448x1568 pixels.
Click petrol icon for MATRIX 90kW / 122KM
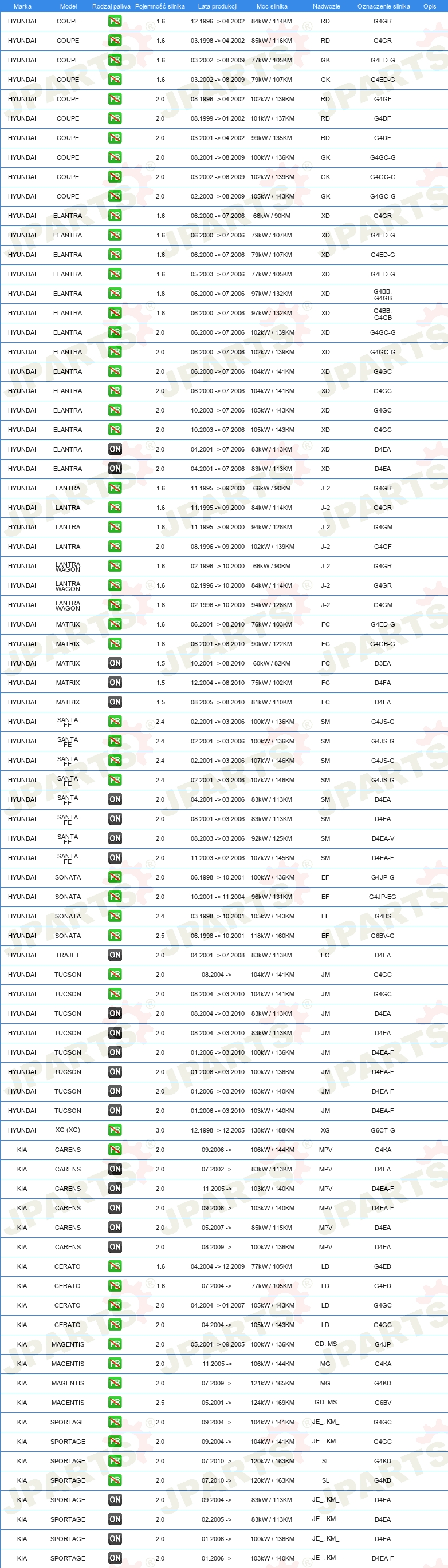tap(115, 644)
